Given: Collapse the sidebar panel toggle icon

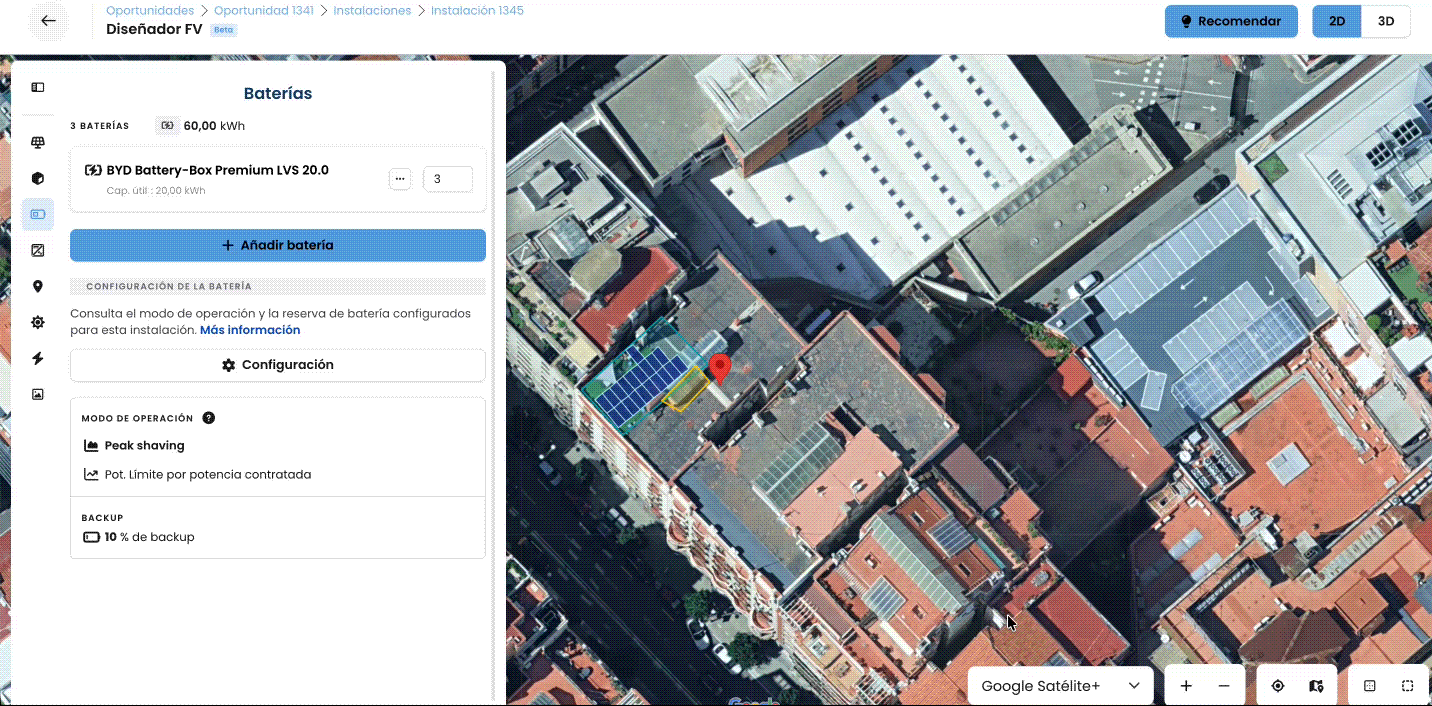Looking at the screenshot, I should [38, 87].
